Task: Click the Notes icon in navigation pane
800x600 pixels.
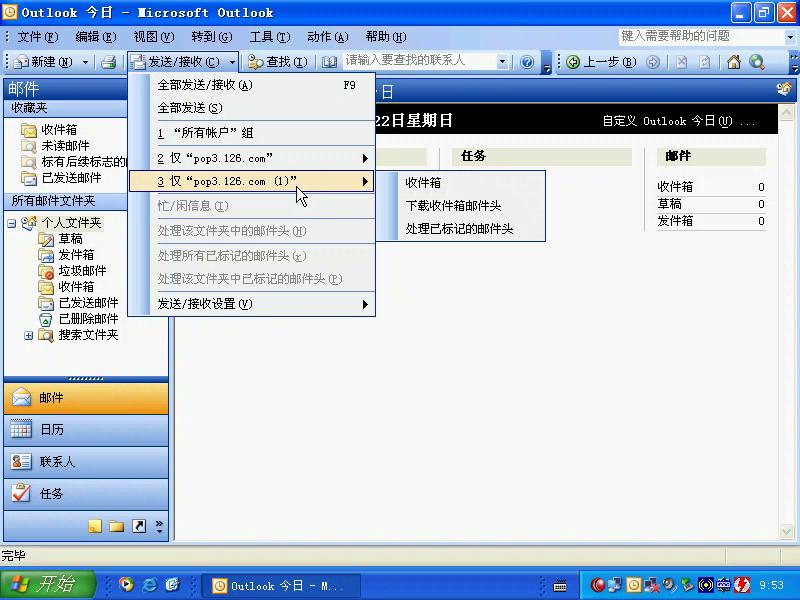Action: tap(95, 526)
